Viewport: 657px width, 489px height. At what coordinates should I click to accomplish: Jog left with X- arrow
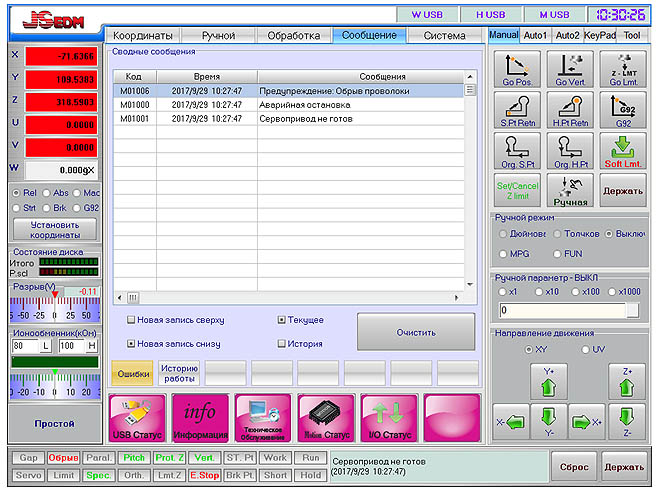click(x=511, y=422)
